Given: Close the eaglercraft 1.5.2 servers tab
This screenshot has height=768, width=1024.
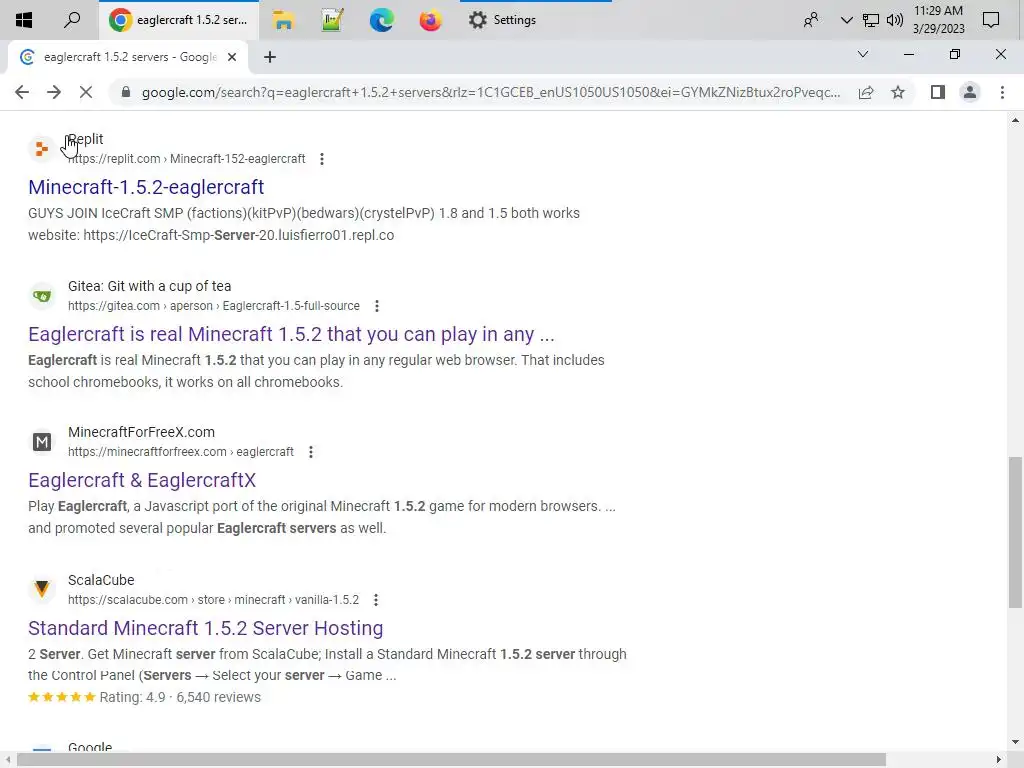Looking at the screenshot, I should [x=232, y=57].
